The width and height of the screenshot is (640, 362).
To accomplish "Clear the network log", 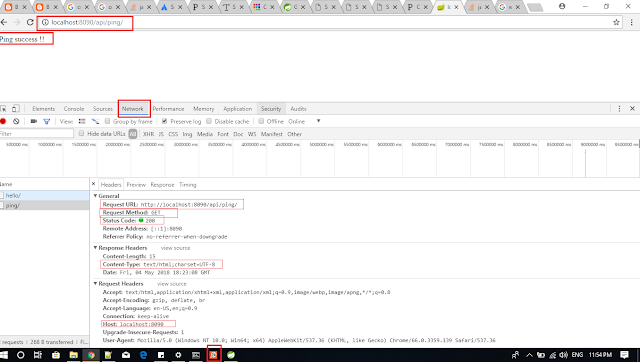I will pyautogui.click(x=16, y=121).
